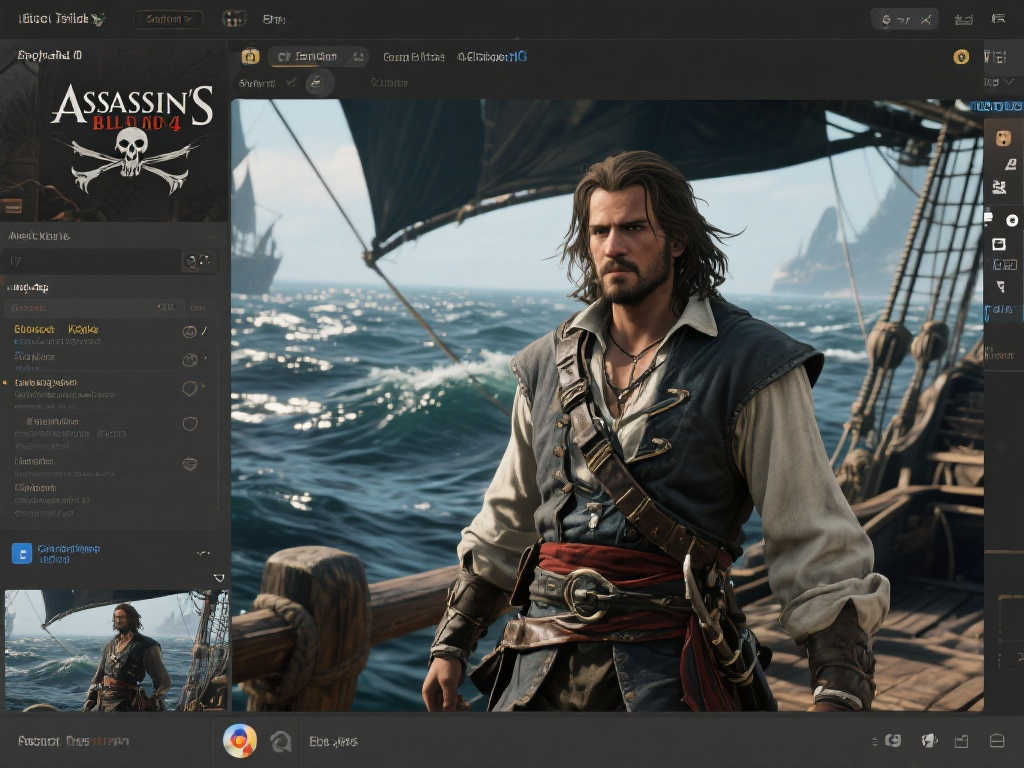Image resolution: width=1024 pixels, height=768 pixels.
Task: Click the gray swirl icon in bottom bar
Action: (x=281, y=741)
